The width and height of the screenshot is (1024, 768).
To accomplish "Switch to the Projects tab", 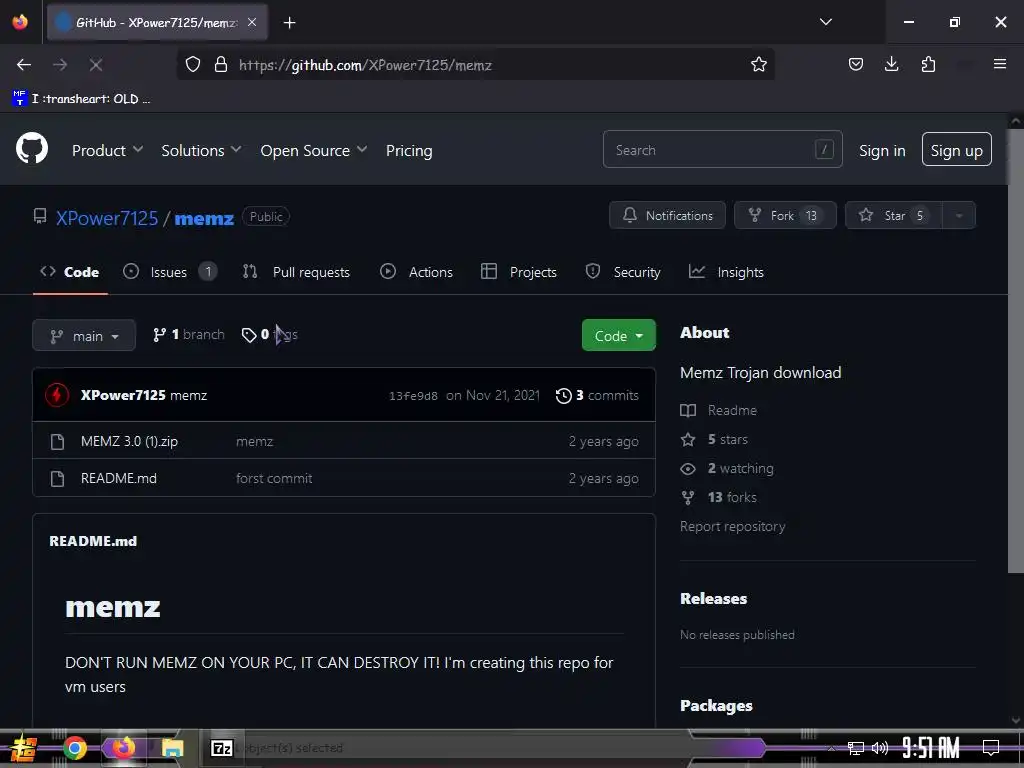I will (x=519, y=272).
